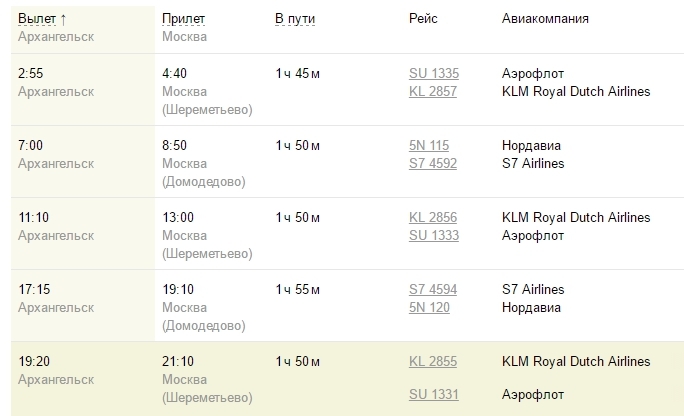Open flight SU 1331 link
Viewport: 684px width, 416px height.
click(434, 394)
